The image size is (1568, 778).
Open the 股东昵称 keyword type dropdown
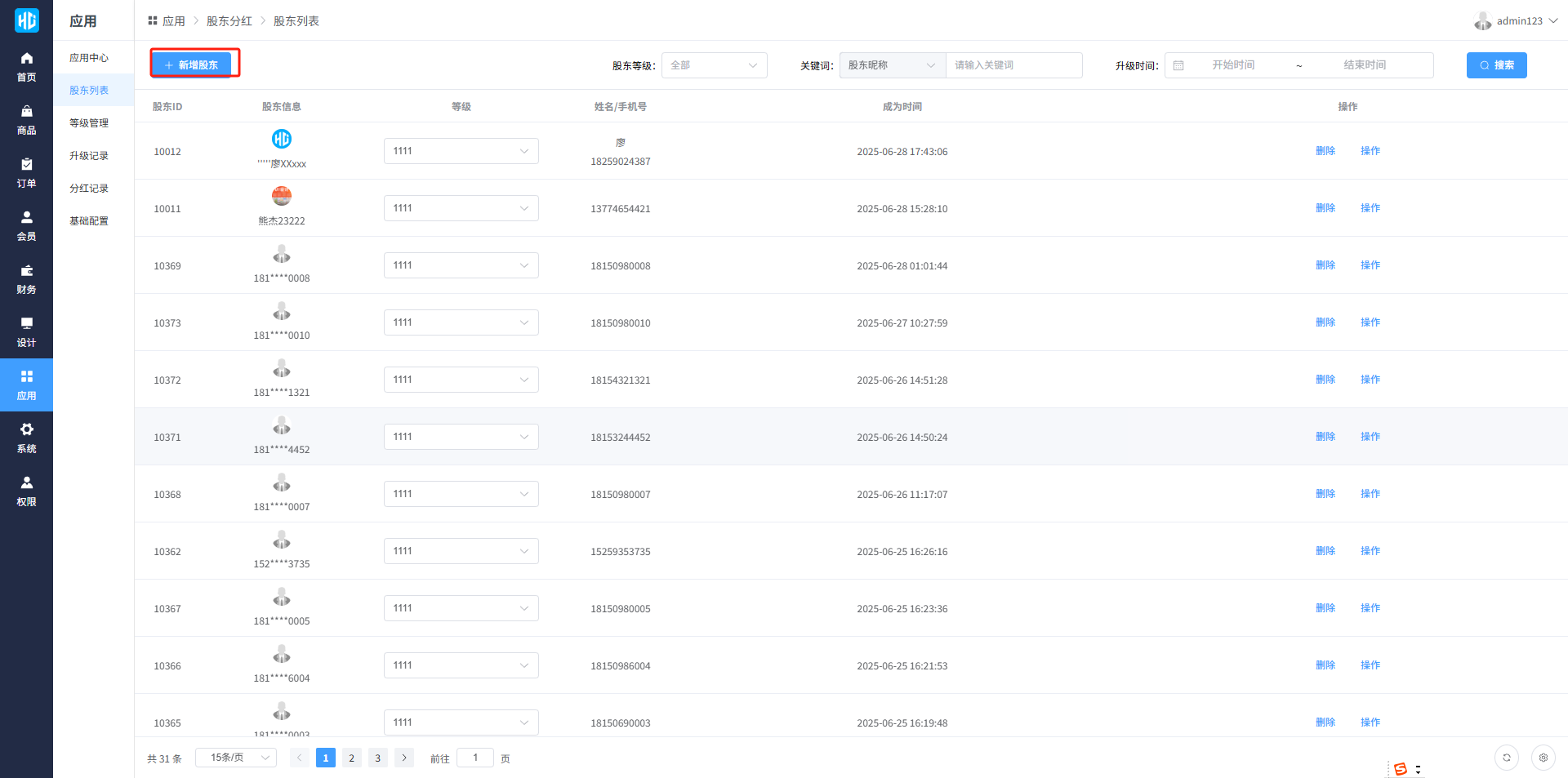point(892,65)
